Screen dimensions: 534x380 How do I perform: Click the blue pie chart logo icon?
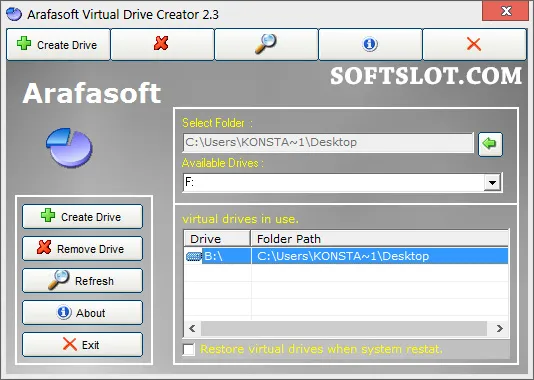(69, 147)
